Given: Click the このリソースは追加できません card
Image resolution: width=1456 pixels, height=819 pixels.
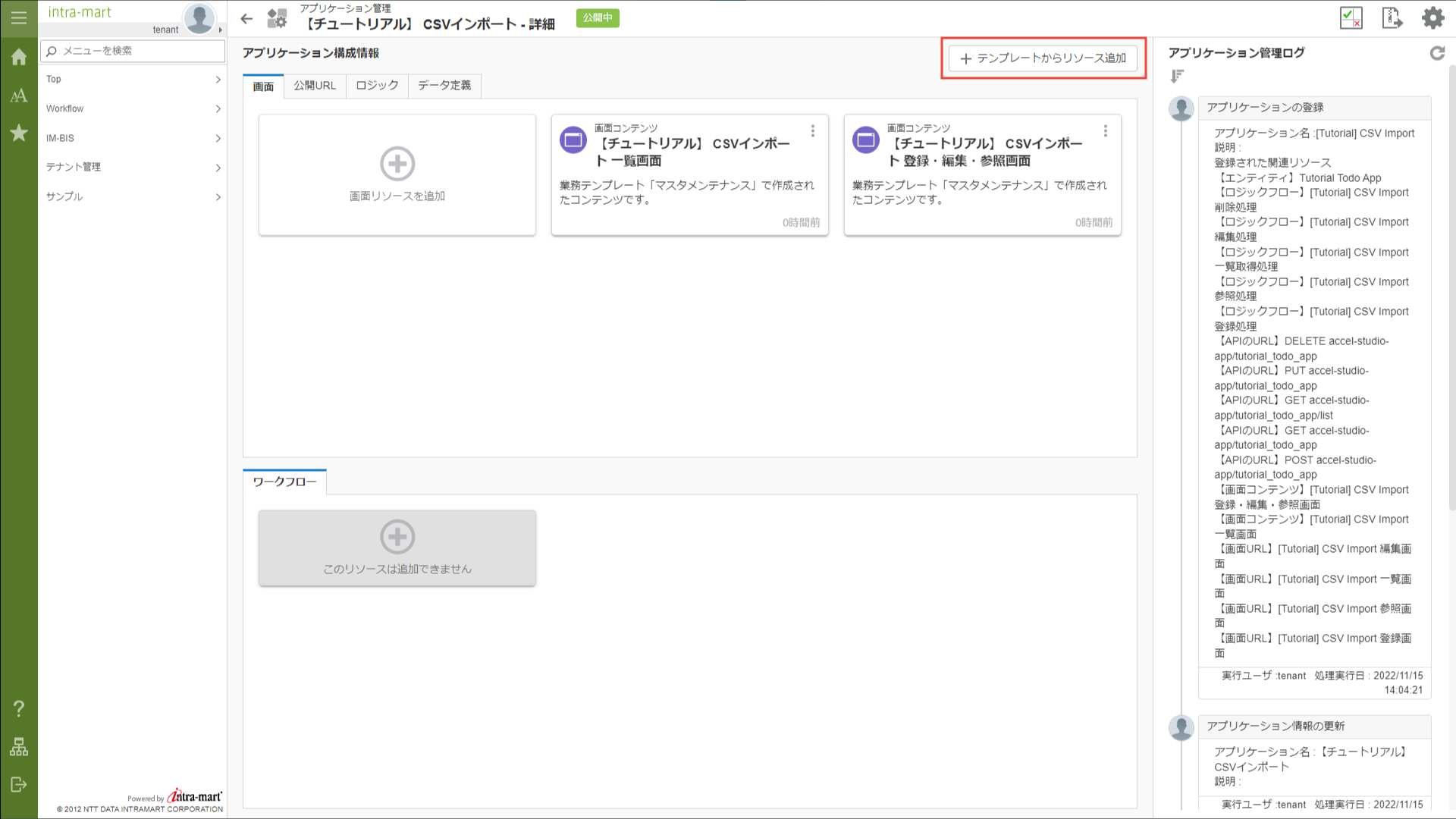Looking at the screenshot, I should click(397, 548).
